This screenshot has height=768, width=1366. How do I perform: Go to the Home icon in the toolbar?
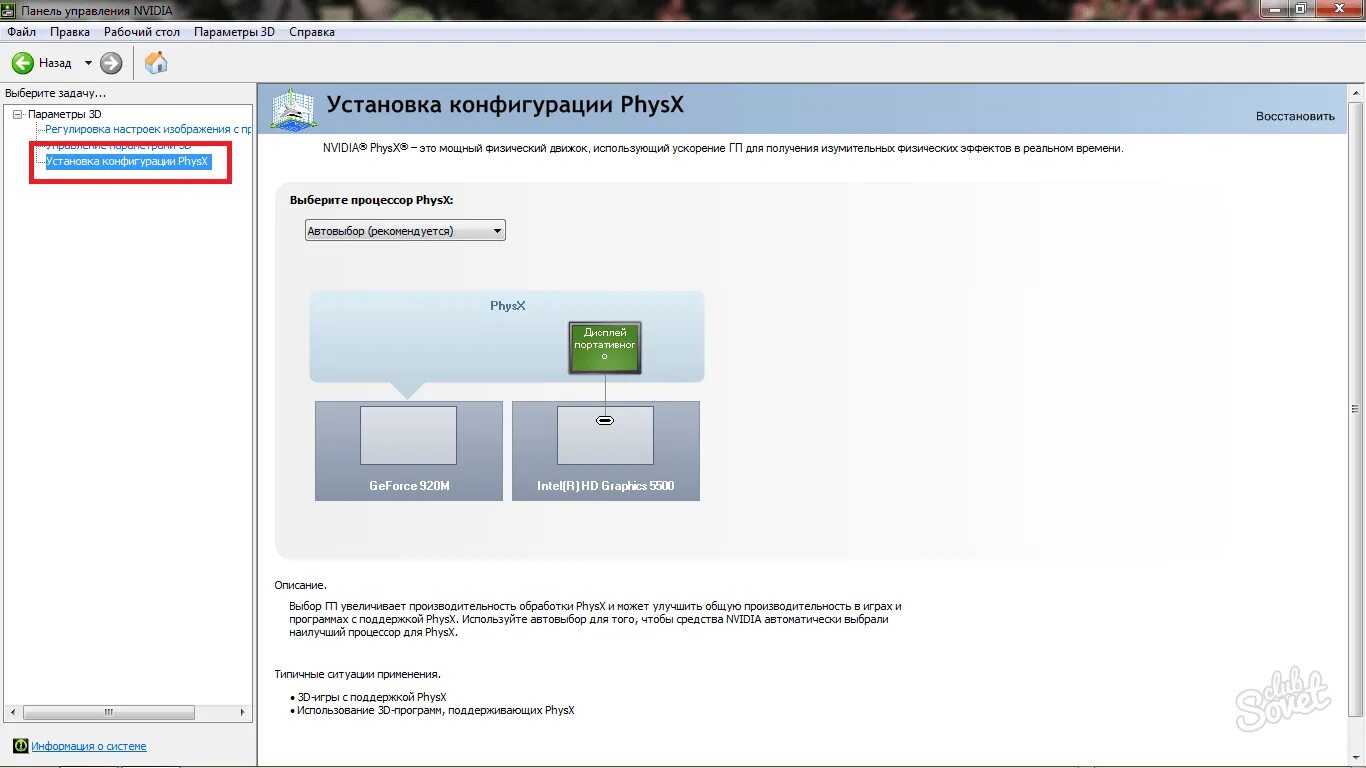(x=156, y=63)
